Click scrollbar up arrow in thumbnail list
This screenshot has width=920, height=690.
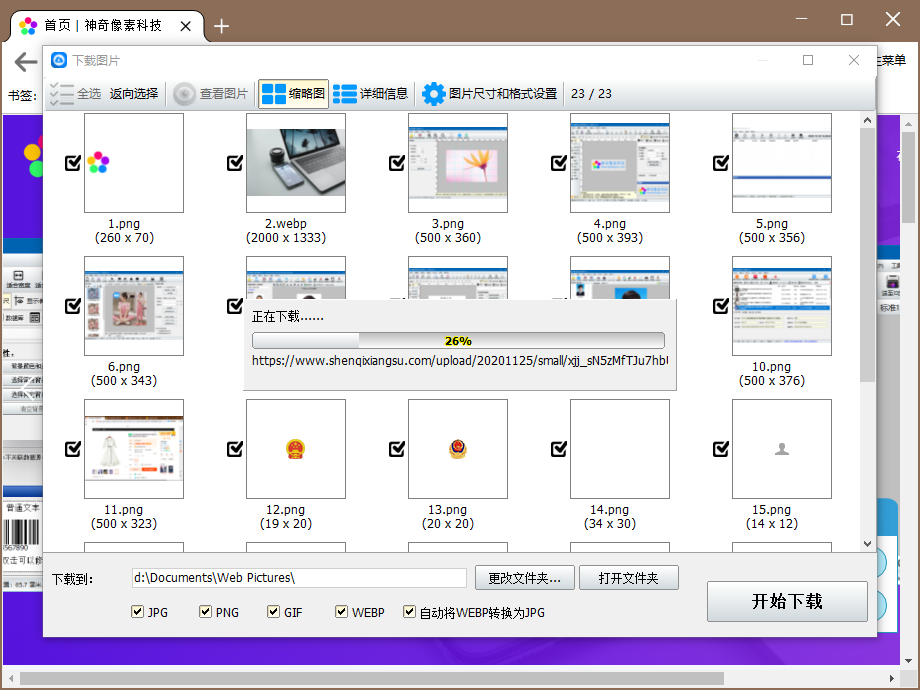click(x=867, y=121)
